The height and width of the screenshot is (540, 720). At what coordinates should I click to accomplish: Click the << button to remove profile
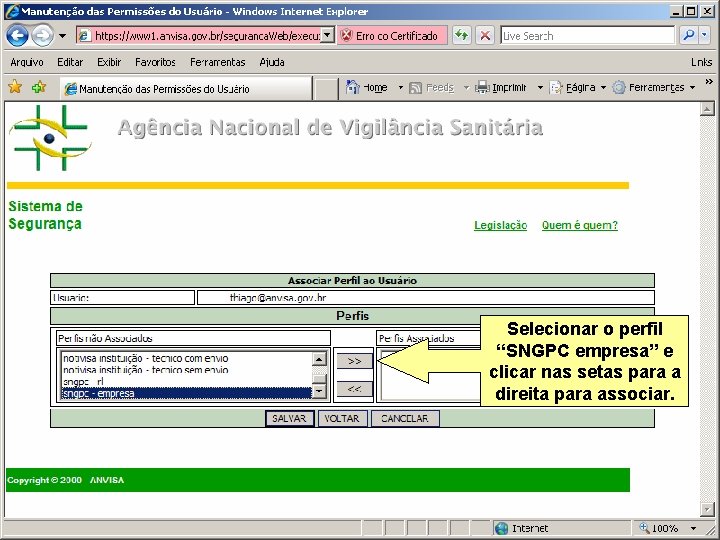point(354,389)
